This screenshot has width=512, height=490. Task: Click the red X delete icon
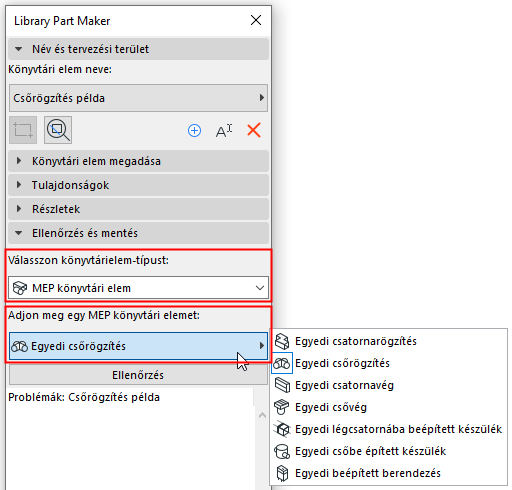click(254, 130)
